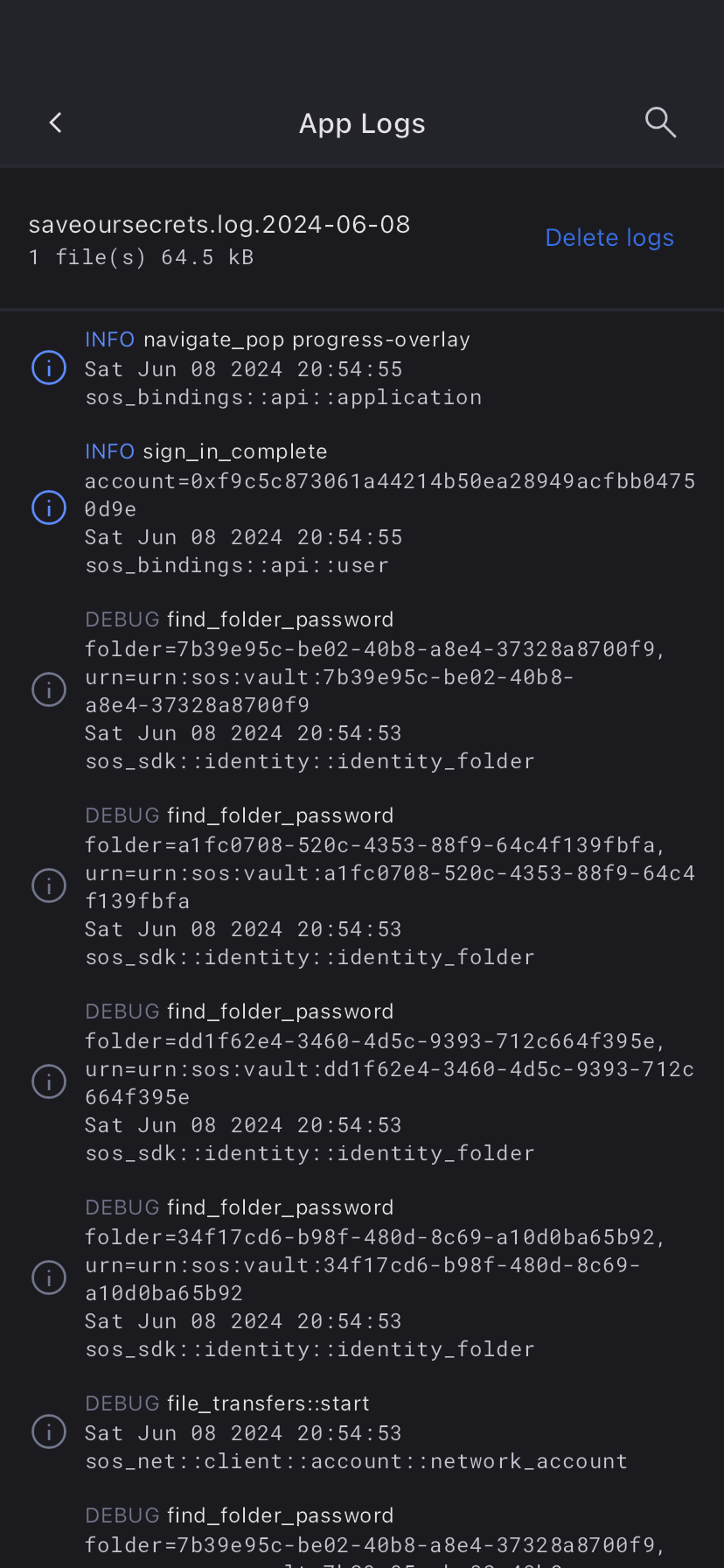Tap the 1 file(s) 64.5 kB summary
Image resolution: width=724 pixels, height=1568 pixels.
[141, 257]
